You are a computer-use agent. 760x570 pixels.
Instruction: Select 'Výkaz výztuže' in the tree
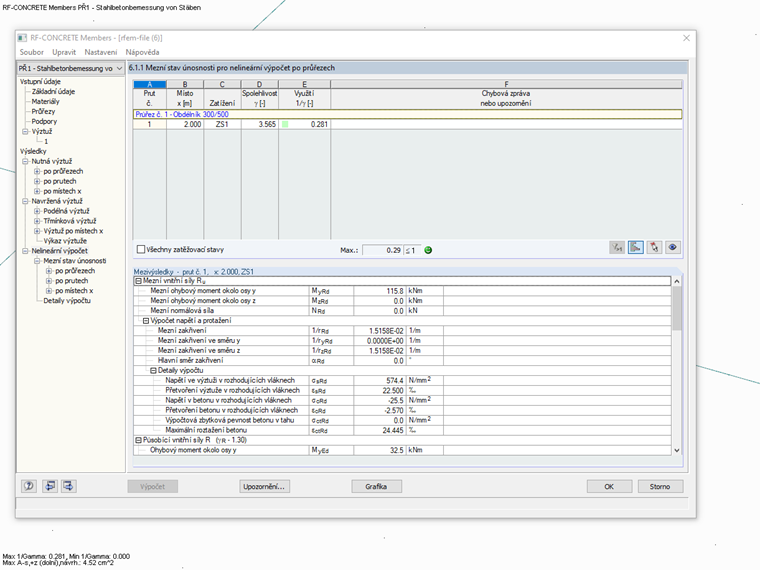click(x=65, y=241)
